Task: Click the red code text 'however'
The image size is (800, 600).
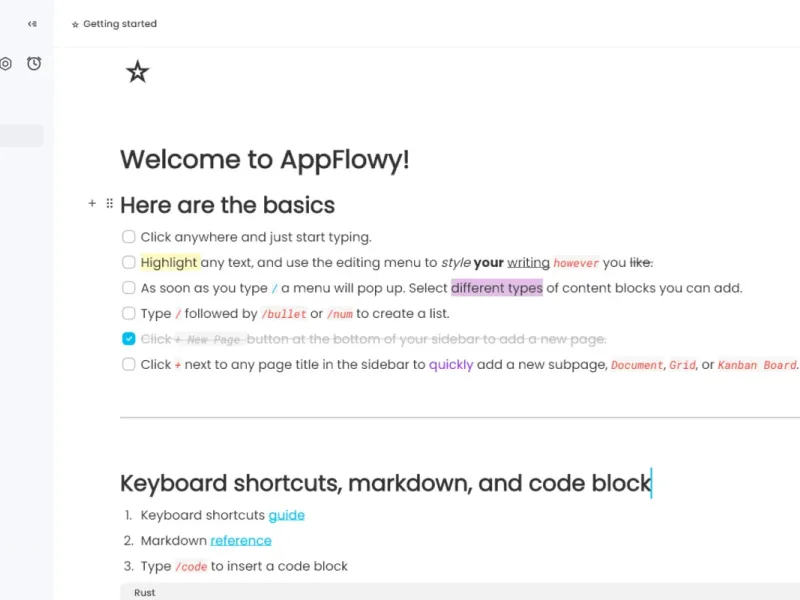Action: (576, 263)
